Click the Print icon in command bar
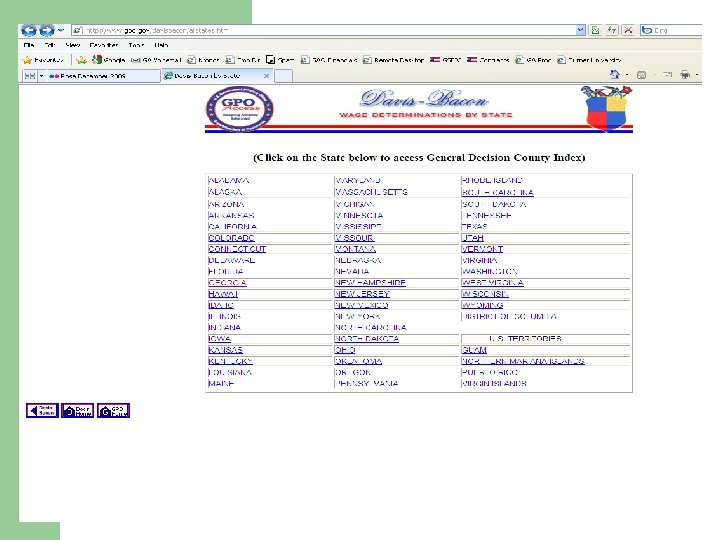The image size is (720, 540). pyautogui.click(x=685, y=74)
